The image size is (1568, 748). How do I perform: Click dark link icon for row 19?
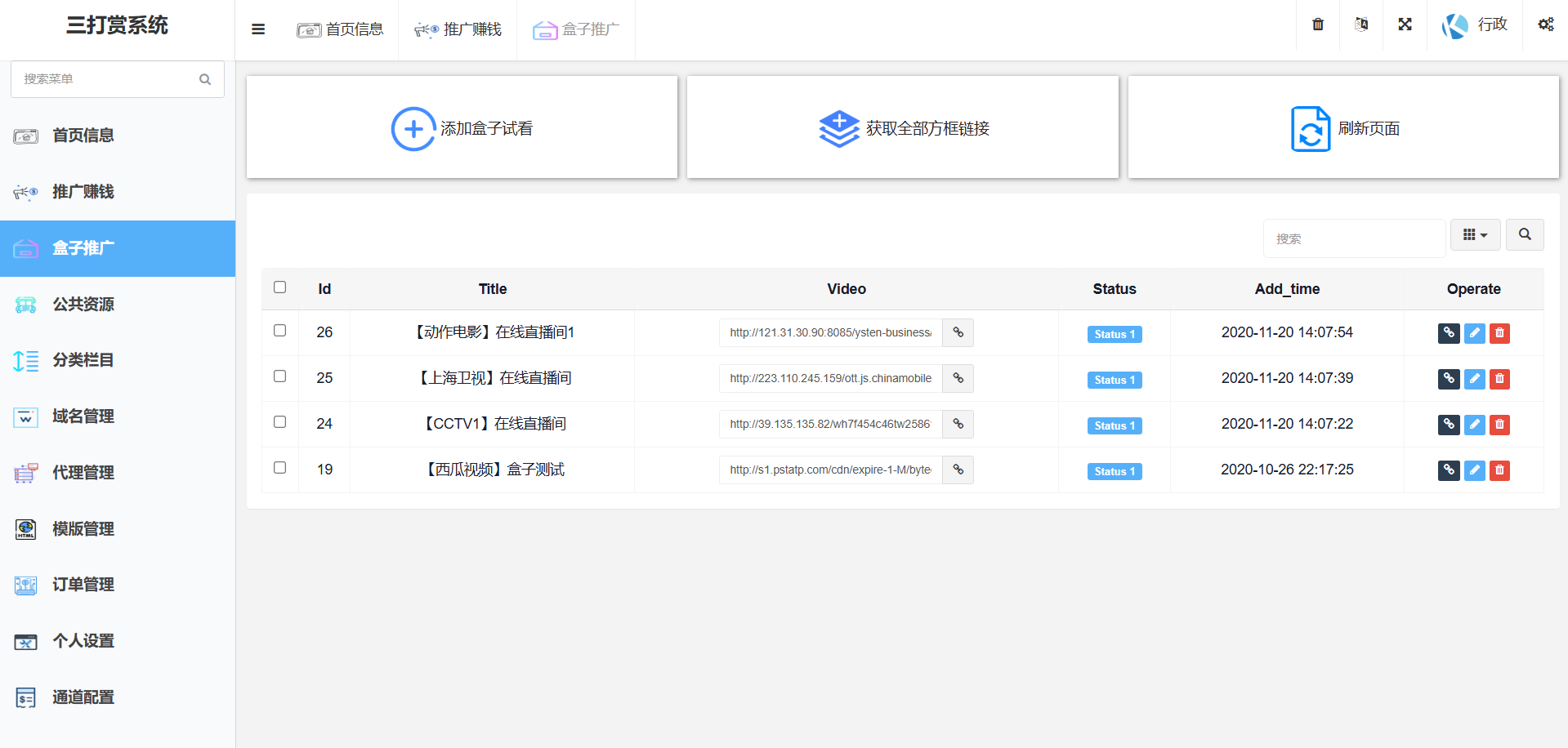coord(1448,470)
